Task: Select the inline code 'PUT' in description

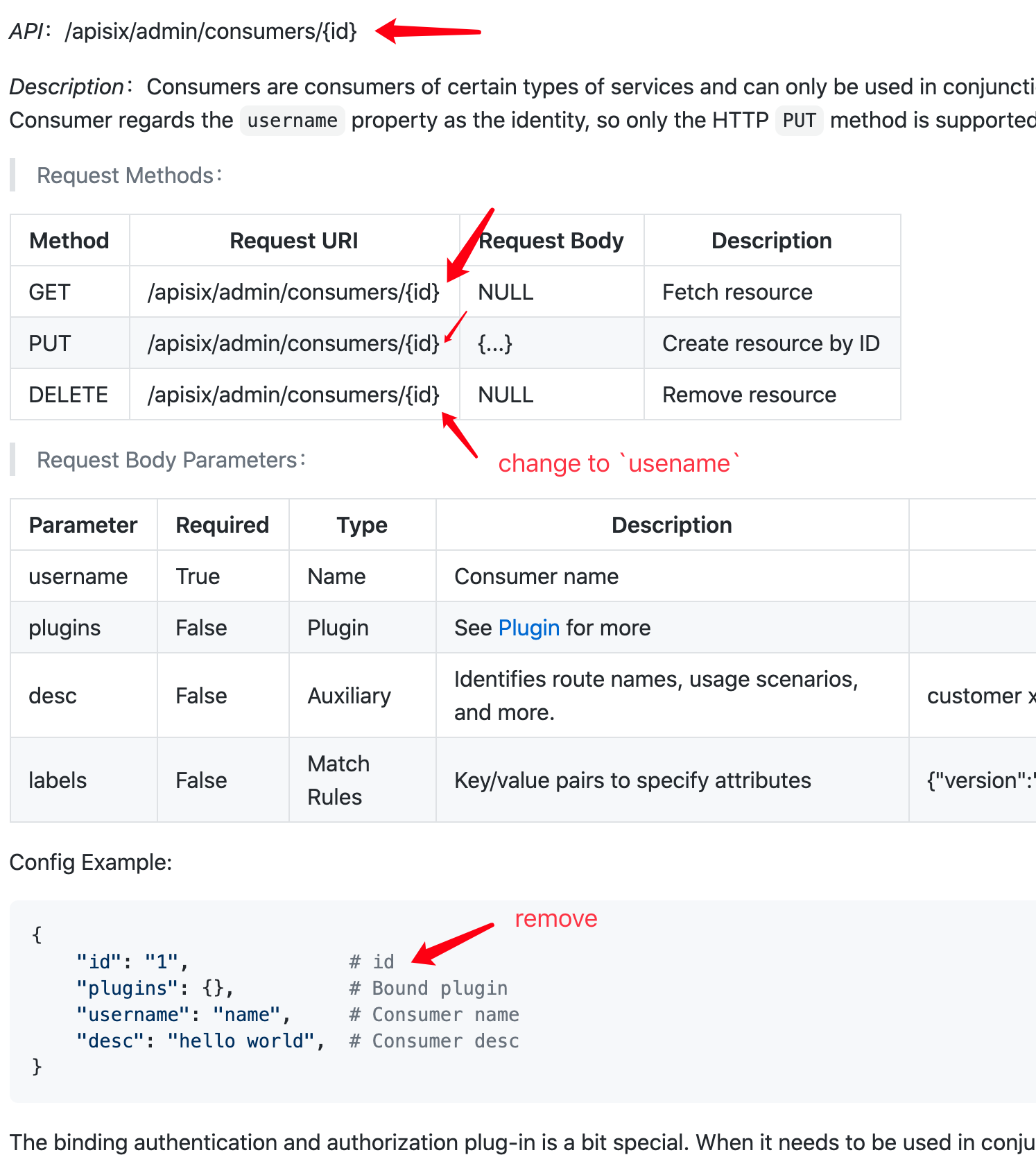Action: 799,121
